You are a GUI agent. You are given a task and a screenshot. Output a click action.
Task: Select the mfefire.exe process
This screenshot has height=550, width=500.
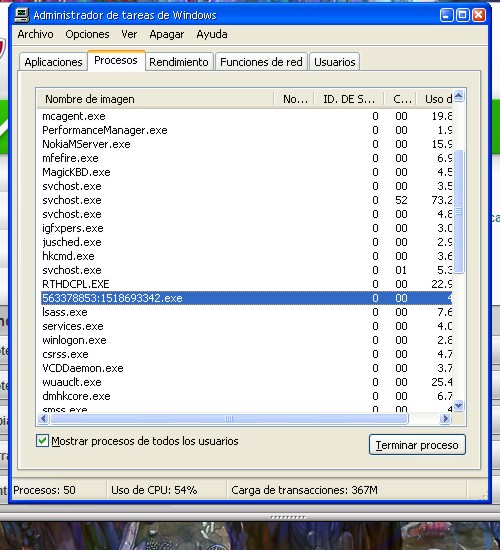click(247, 158)
